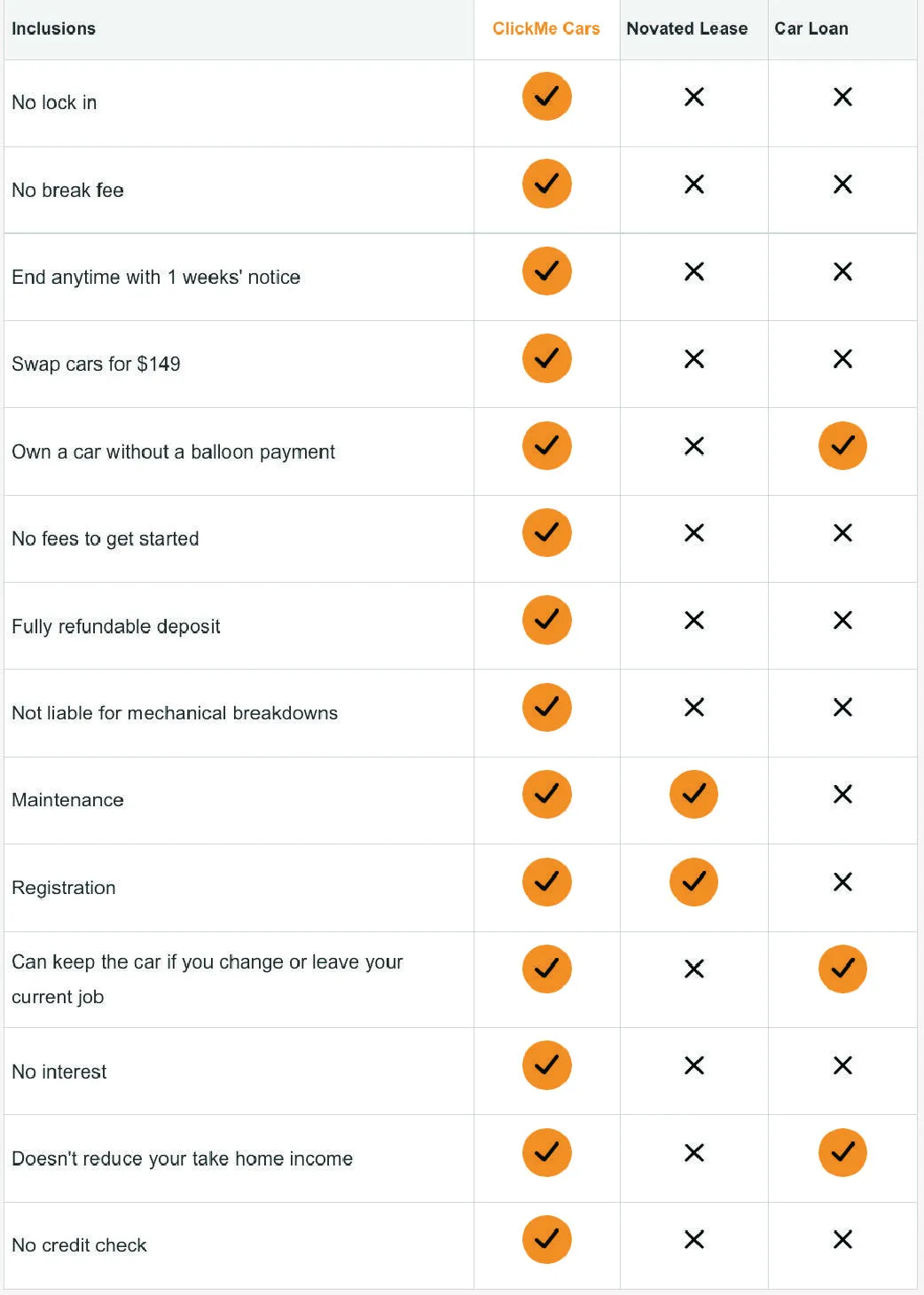Click the Novated Lease cross for Swap cars row
924x1295 pixels.
tap(694, 358)
